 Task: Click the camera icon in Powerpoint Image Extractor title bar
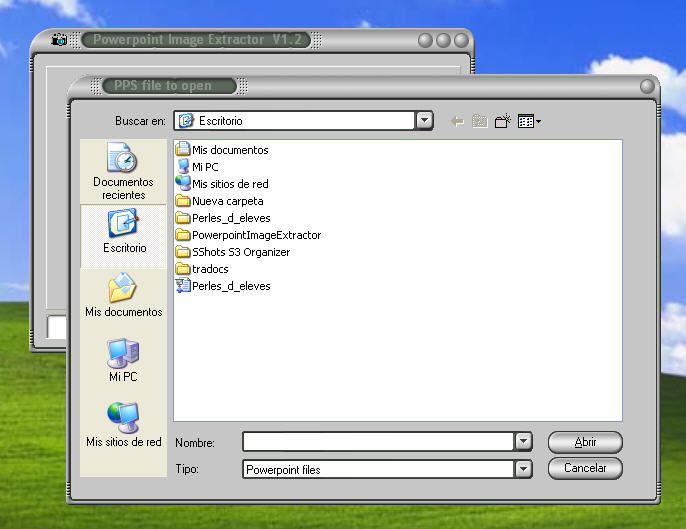click(59, 40)
